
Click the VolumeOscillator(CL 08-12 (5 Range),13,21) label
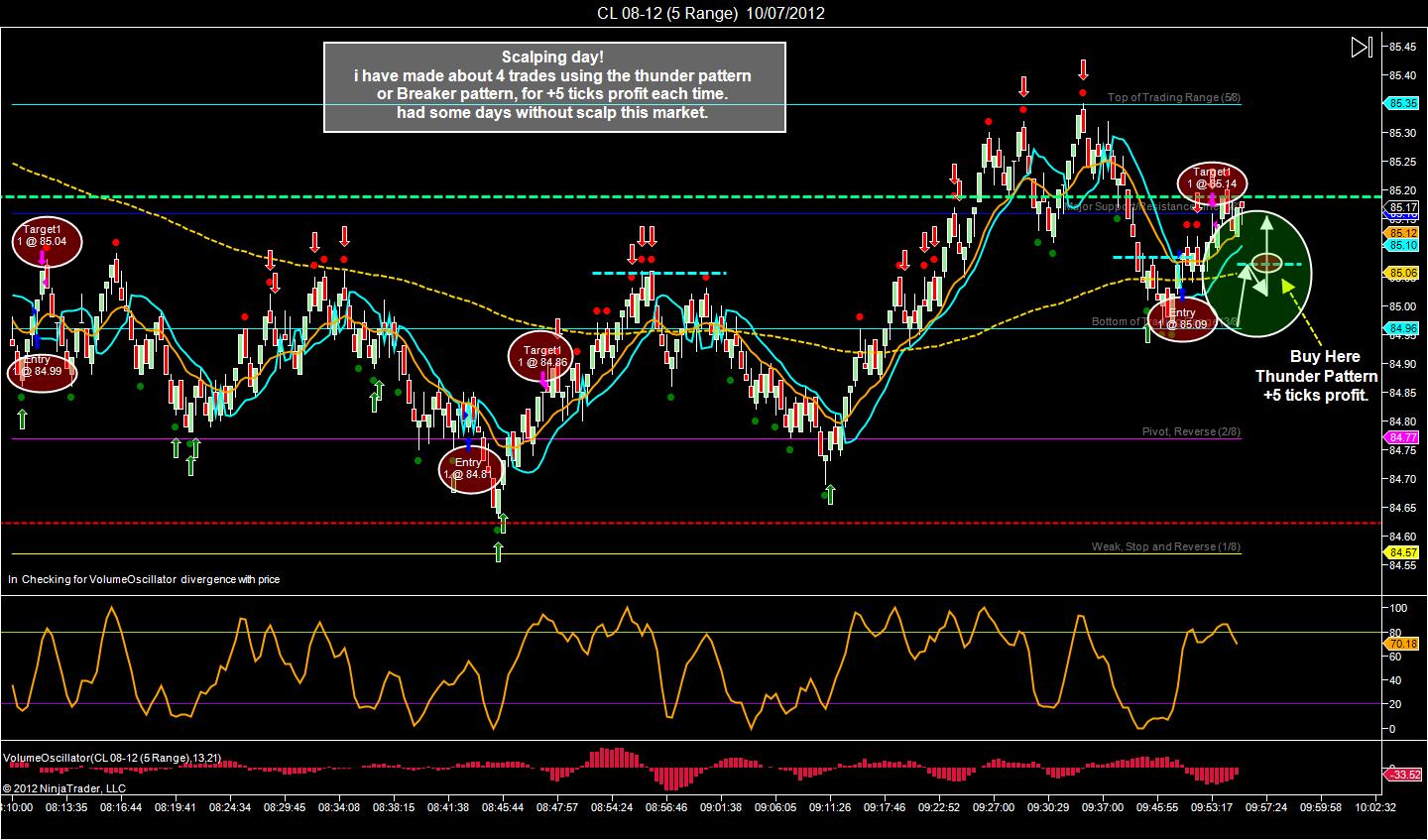(x=112, y=759)
